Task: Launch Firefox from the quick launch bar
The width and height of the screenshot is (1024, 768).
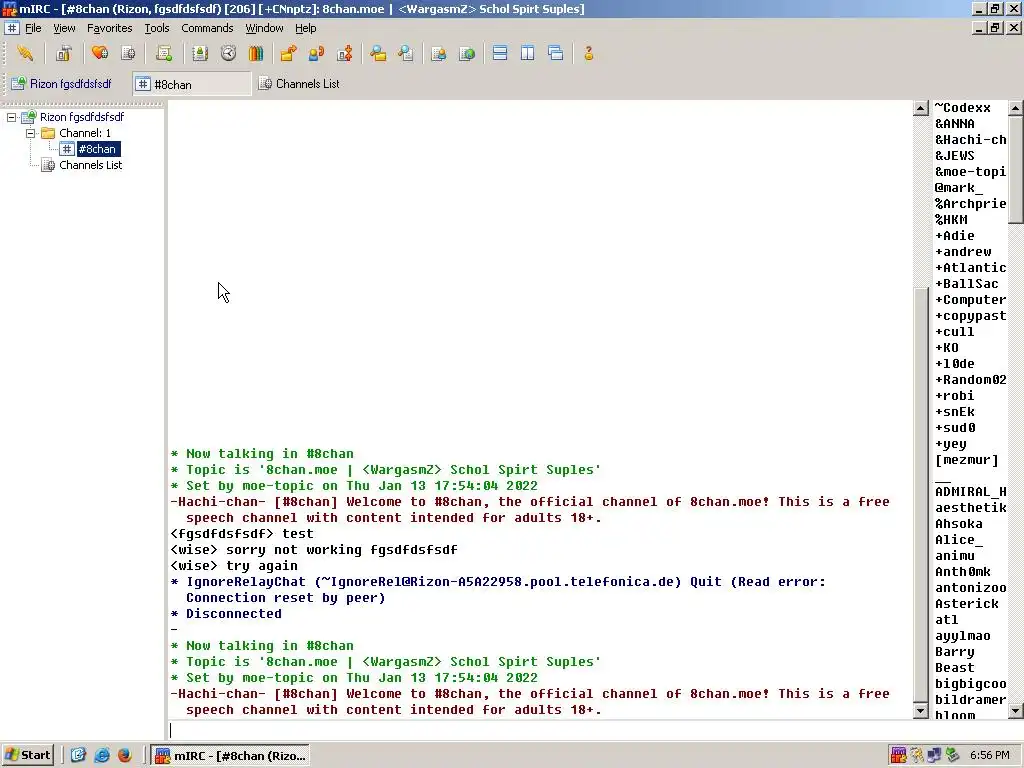Action: pyautogui.click(x=124, y=756)
